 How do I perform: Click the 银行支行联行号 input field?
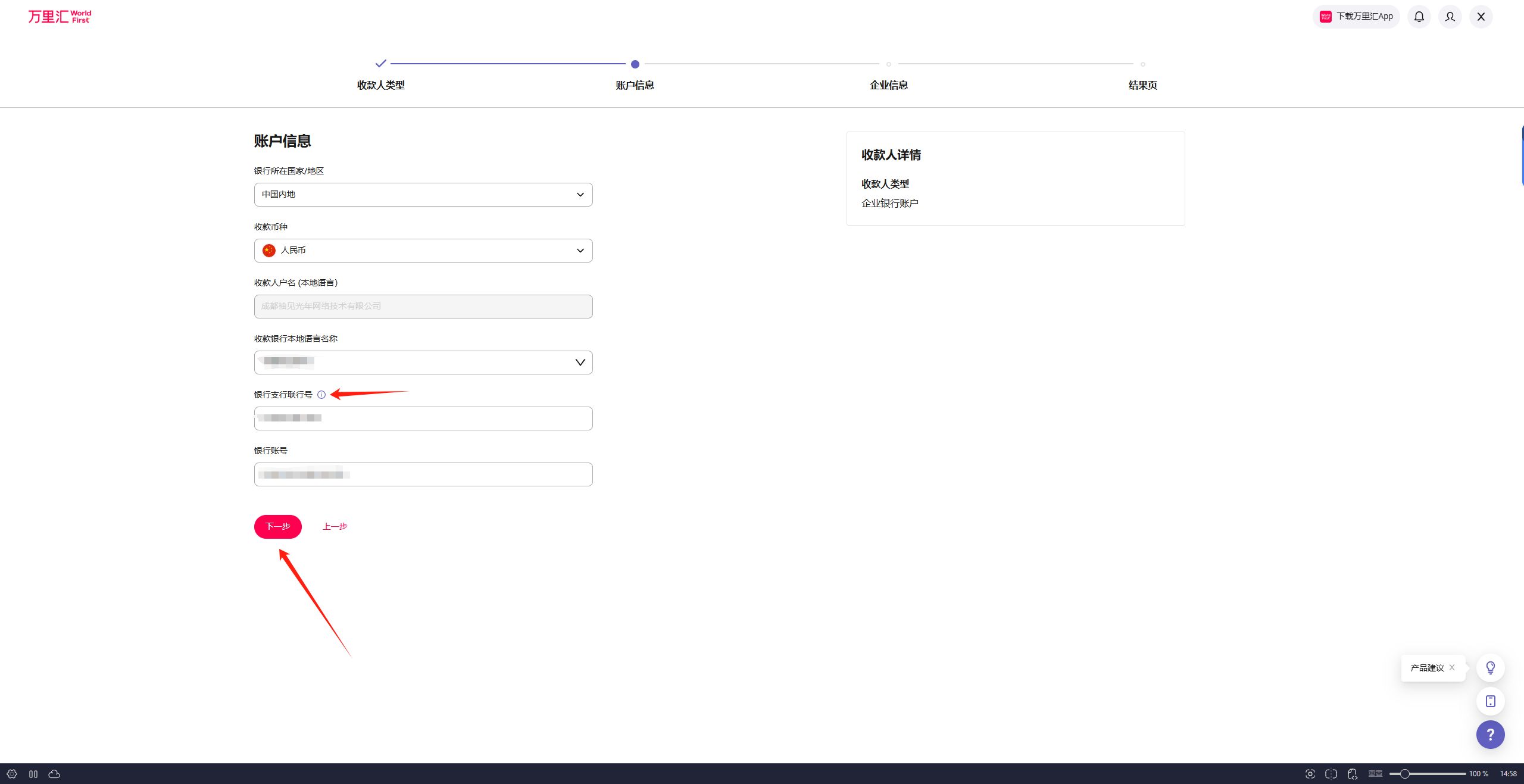tap(423, 418)
